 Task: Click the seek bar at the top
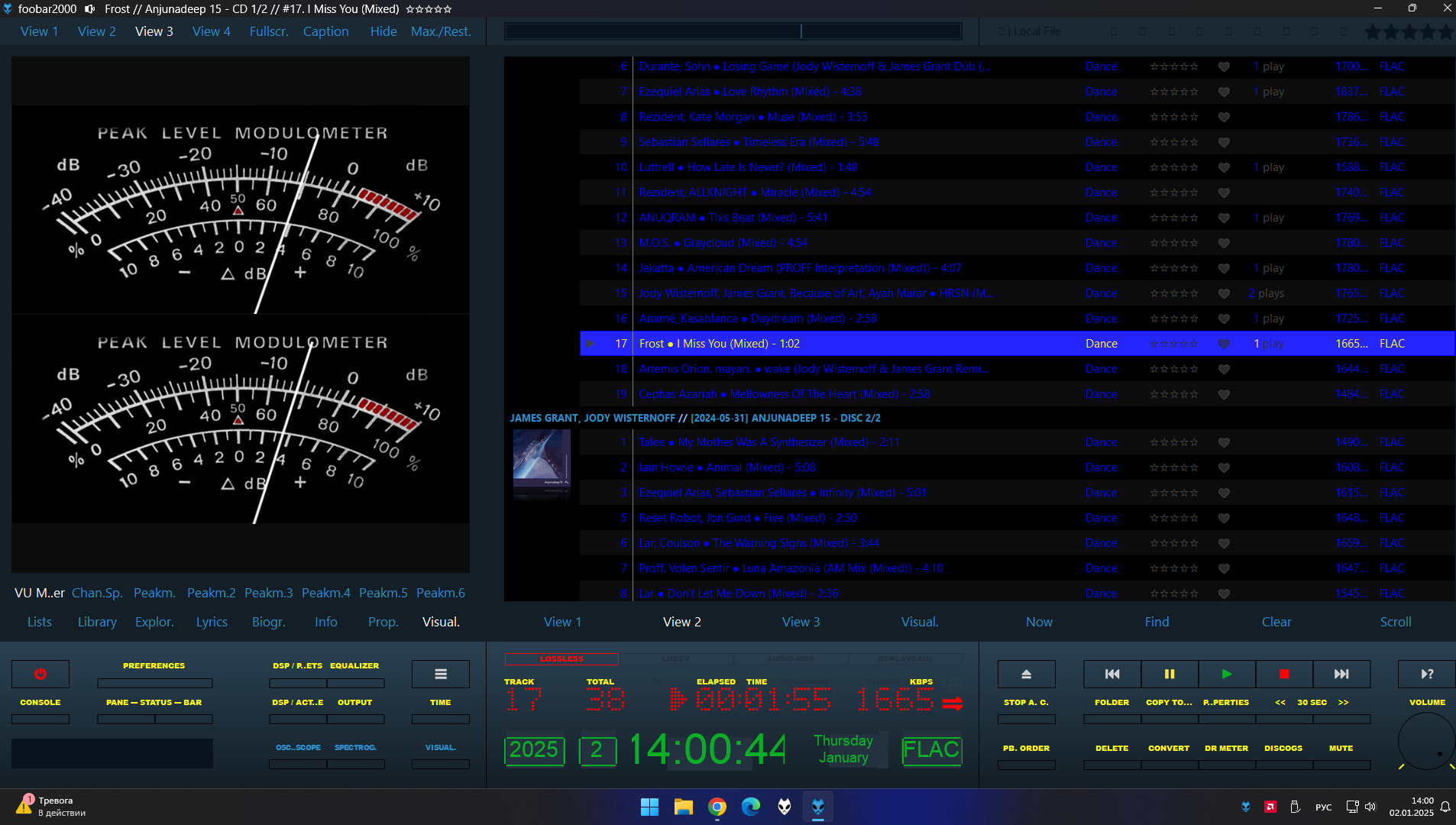(733, 31)
